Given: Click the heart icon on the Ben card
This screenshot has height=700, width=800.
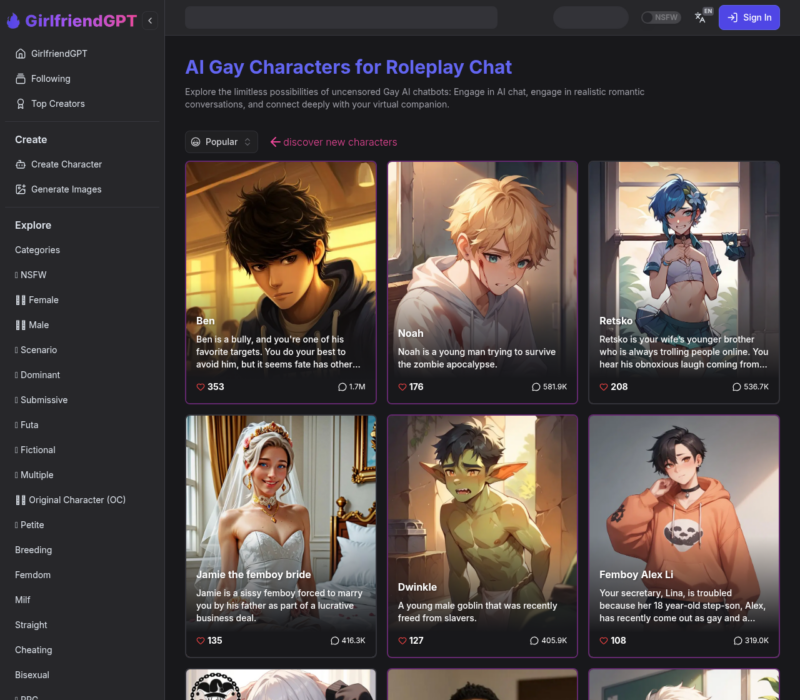Looking at the screenshot, I should (200, 387).
